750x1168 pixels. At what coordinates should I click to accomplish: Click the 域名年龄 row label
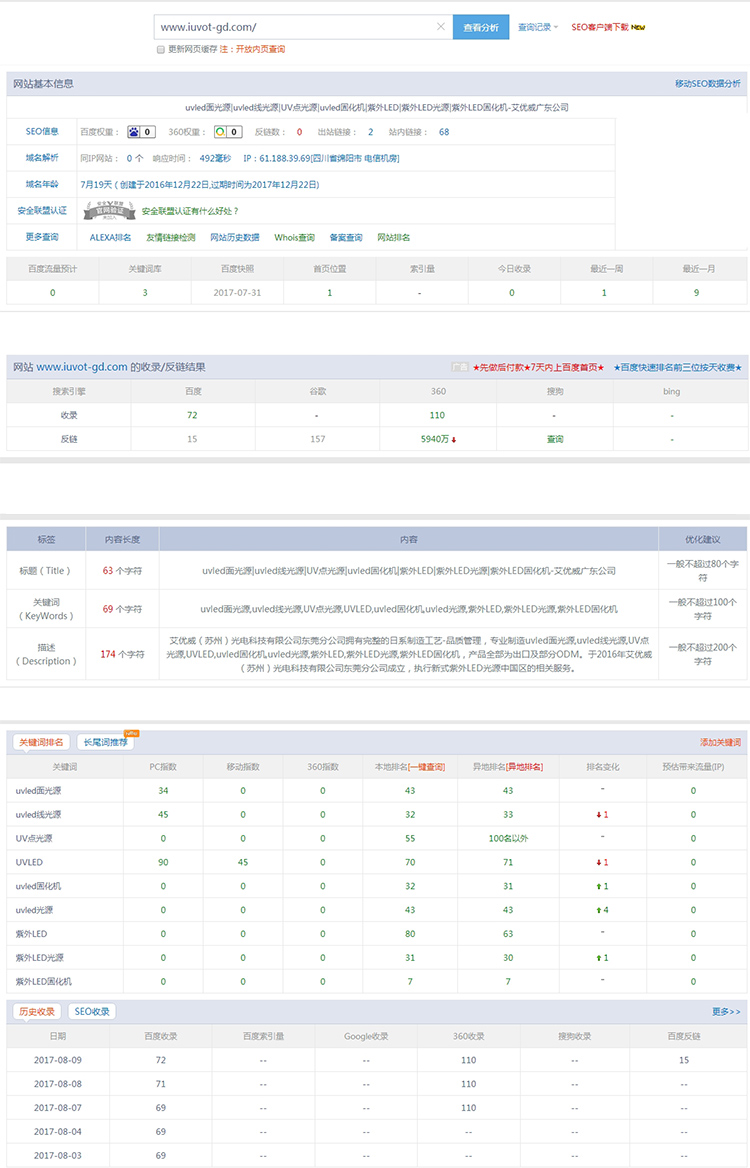(42, 184)
